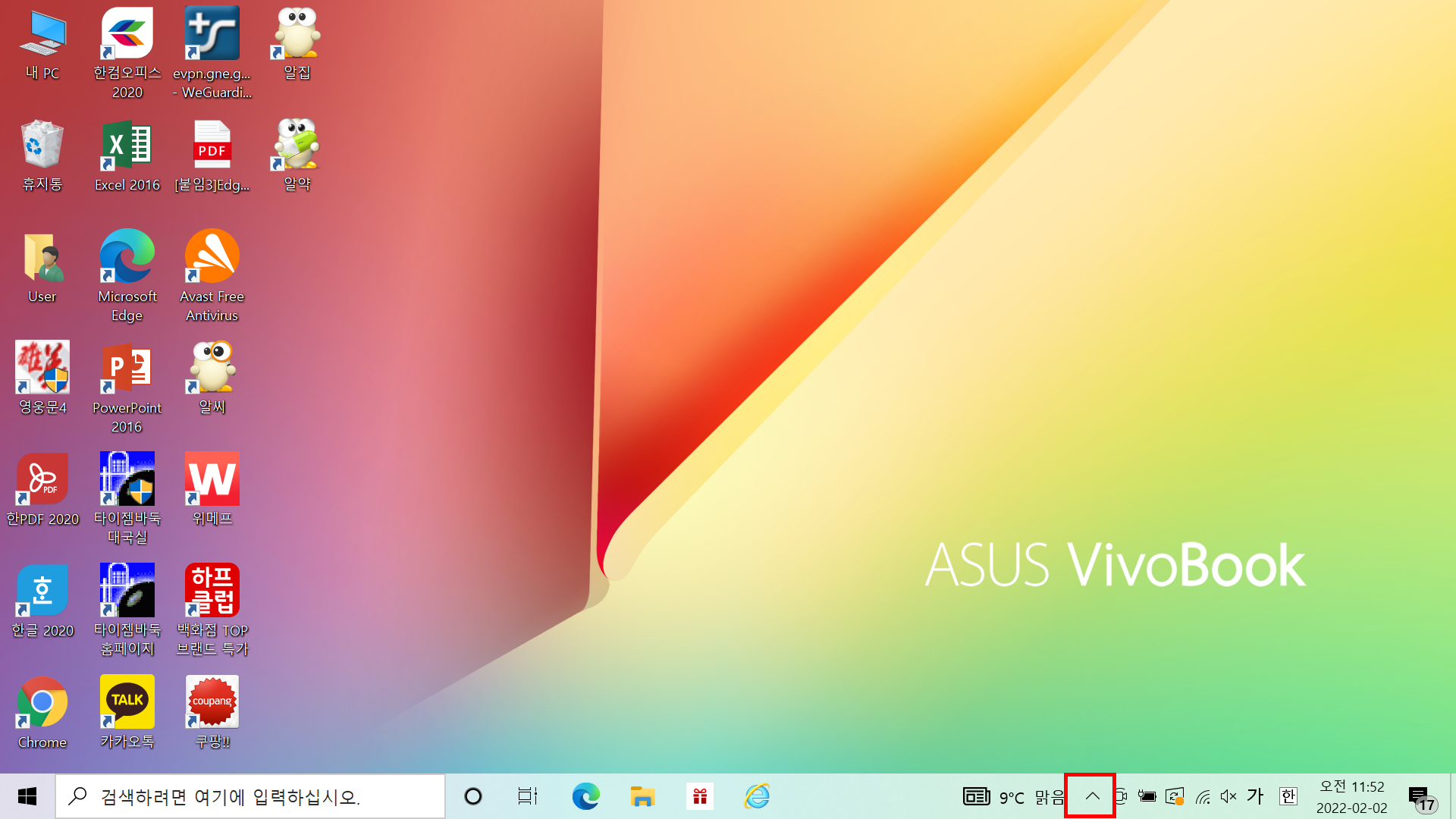Select the 내 PC desktop icon
This screenshot has width=1456, height=819.
pyautogui.click(x=42, y=44)
